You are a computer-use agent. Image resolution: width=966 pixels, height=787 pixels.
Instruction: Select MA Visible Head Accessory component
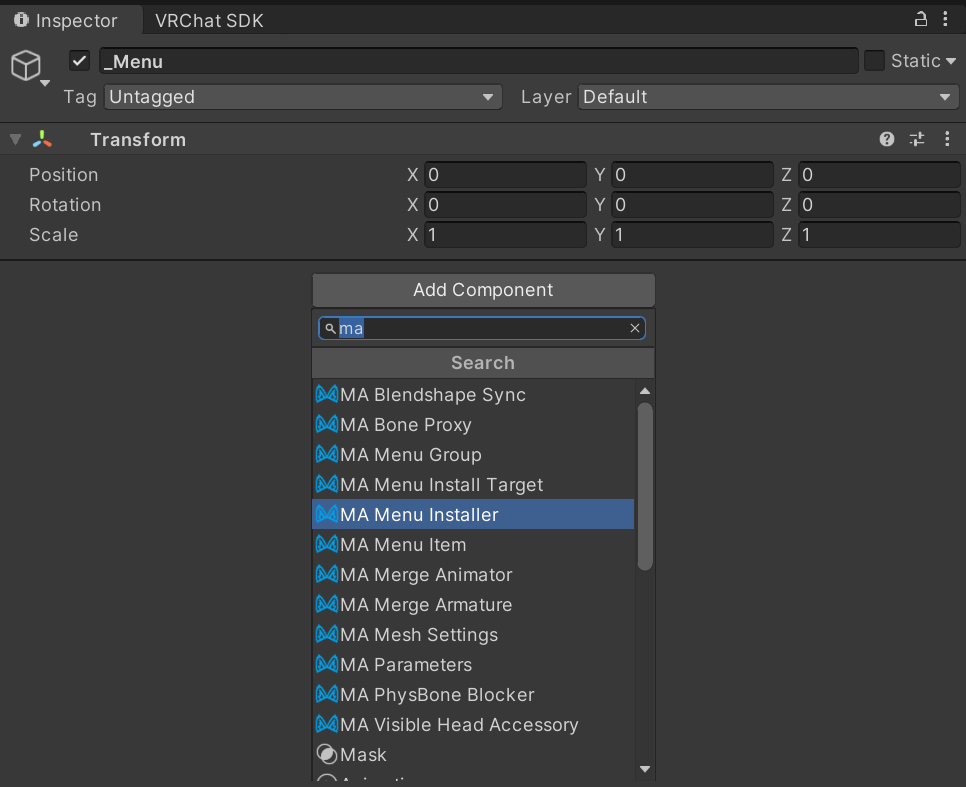pyautogui.click(x=473, y=725)
